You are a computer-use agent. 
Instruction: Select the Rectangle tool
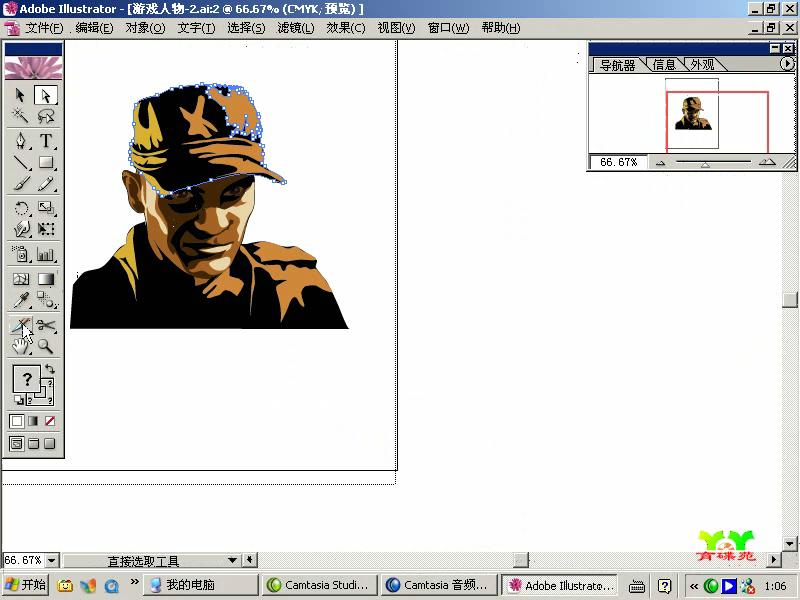click(46, 162)
